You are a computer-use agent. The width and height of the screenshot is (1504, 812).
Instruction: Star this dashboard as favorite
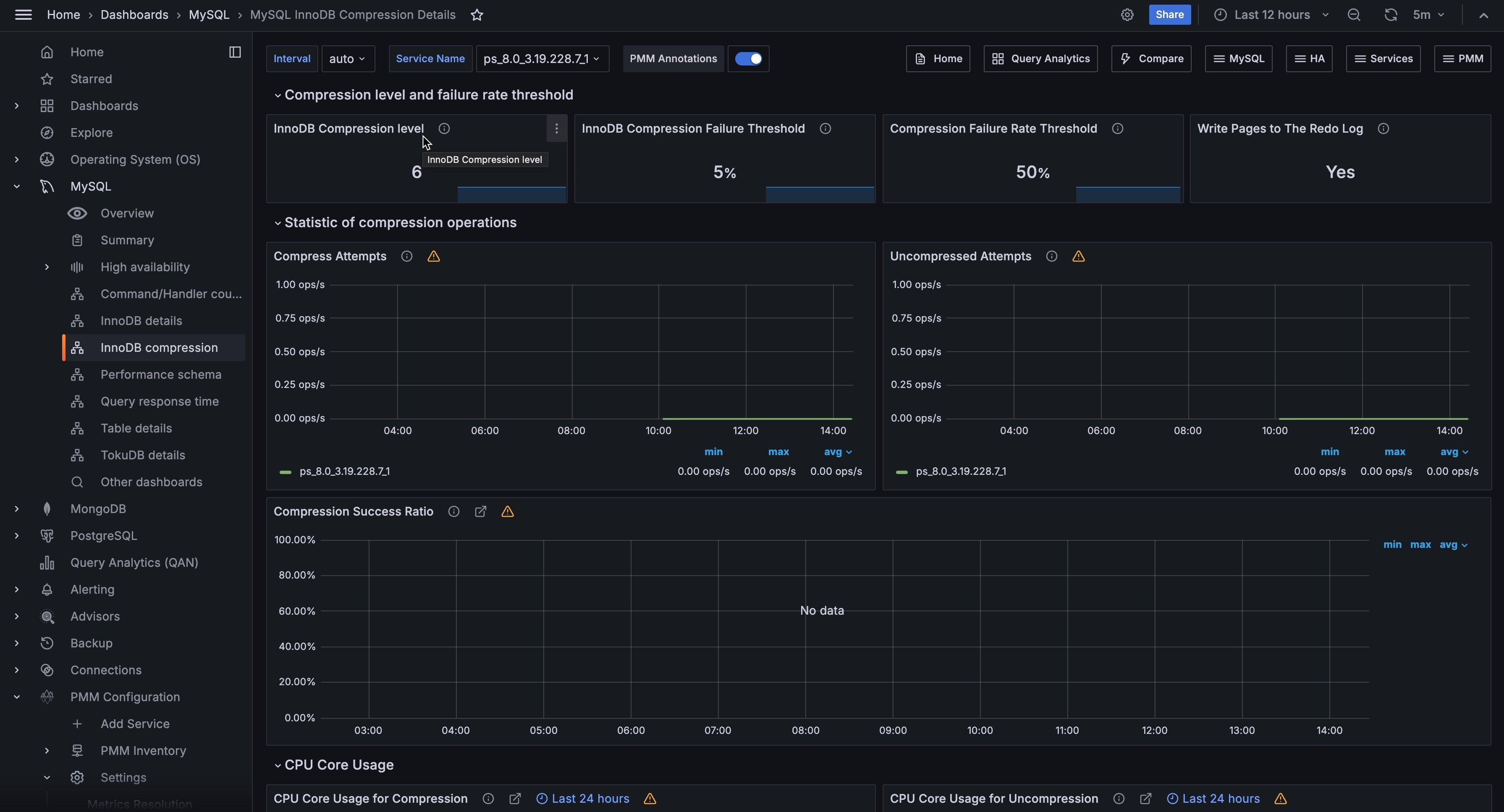point(477,15)
